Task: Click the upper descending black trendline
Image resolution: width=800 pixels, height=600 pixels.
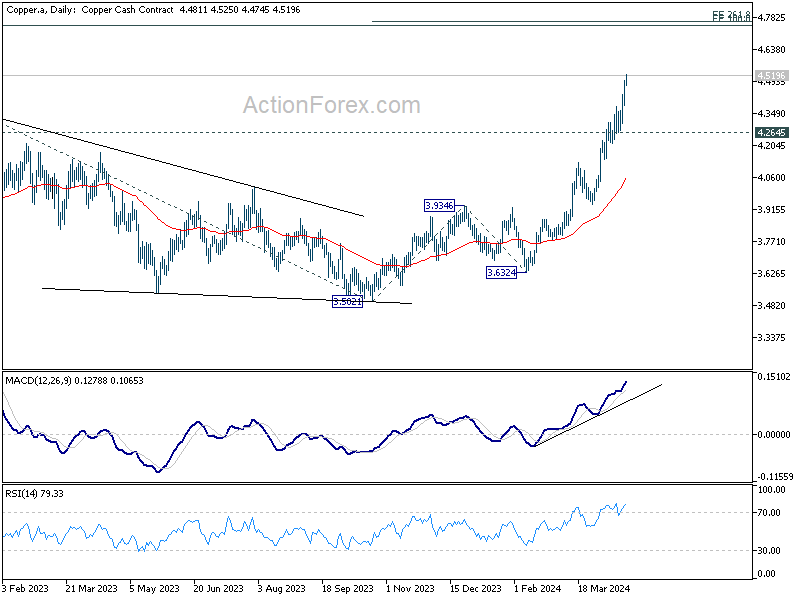Action: pyautogui.click(x=183, y=168)
